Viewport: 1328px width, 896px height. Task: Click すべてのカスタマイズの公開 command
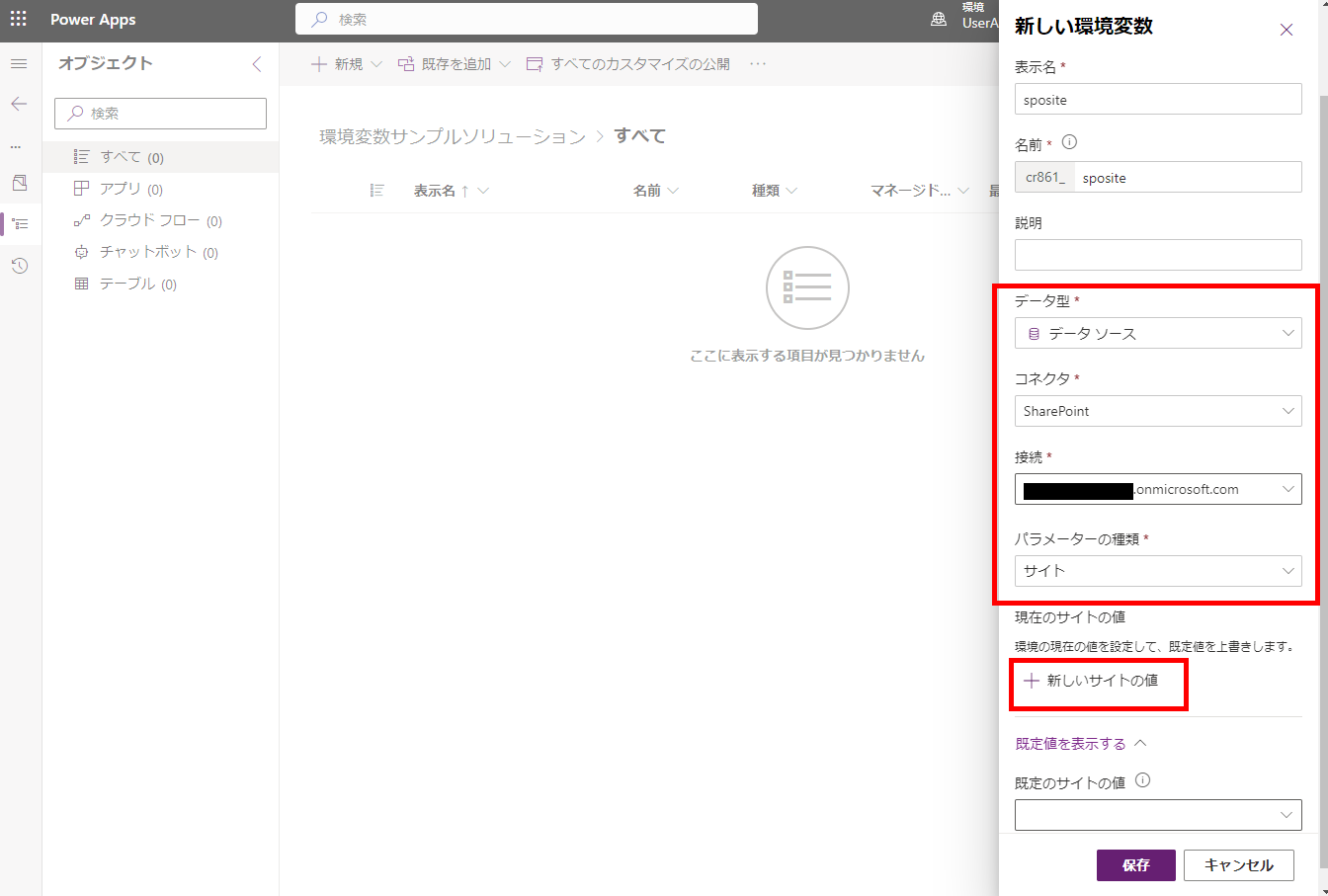[628, 64]
